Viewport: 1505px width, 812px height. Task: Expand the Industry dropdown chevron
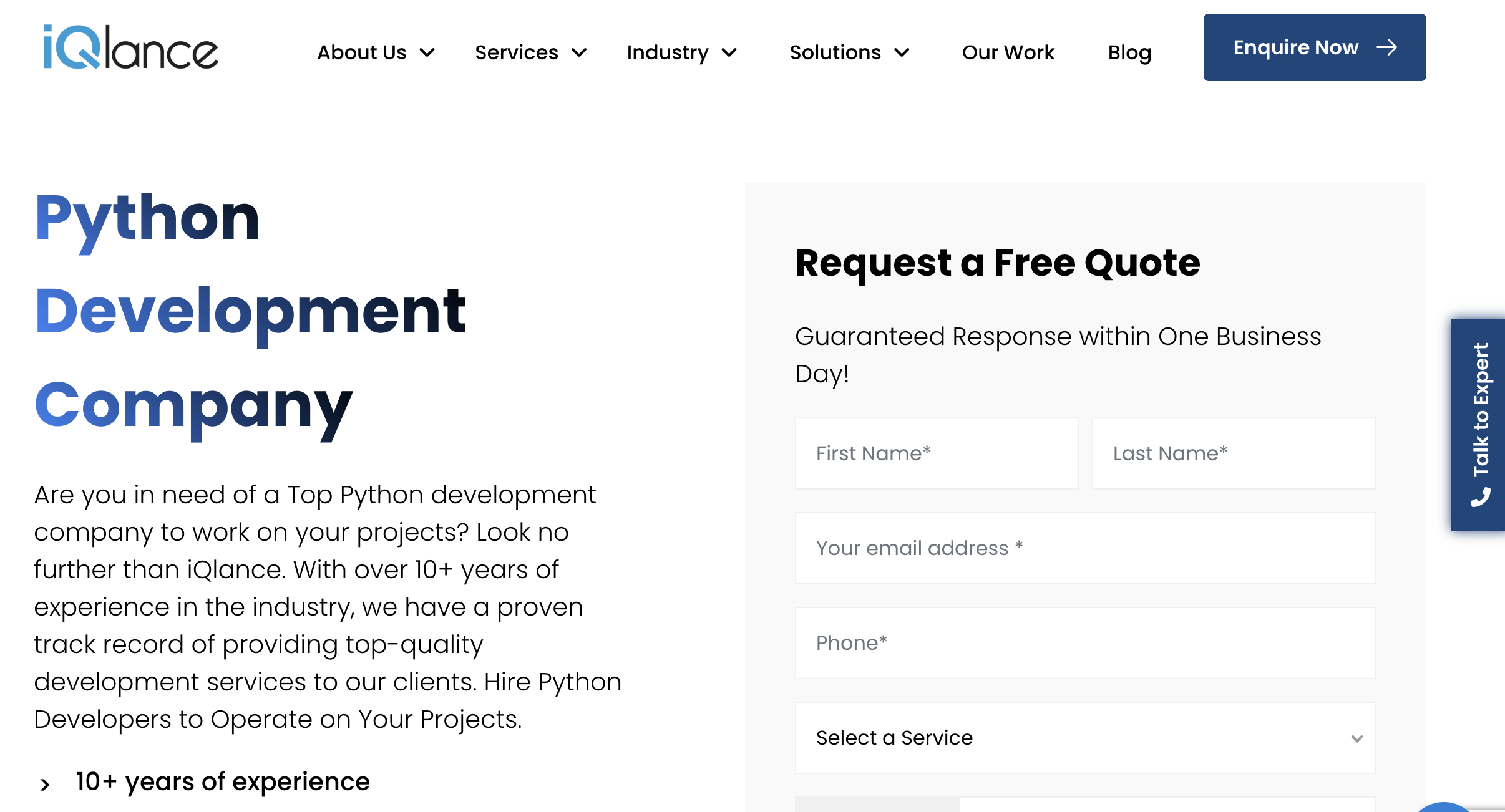729,52
